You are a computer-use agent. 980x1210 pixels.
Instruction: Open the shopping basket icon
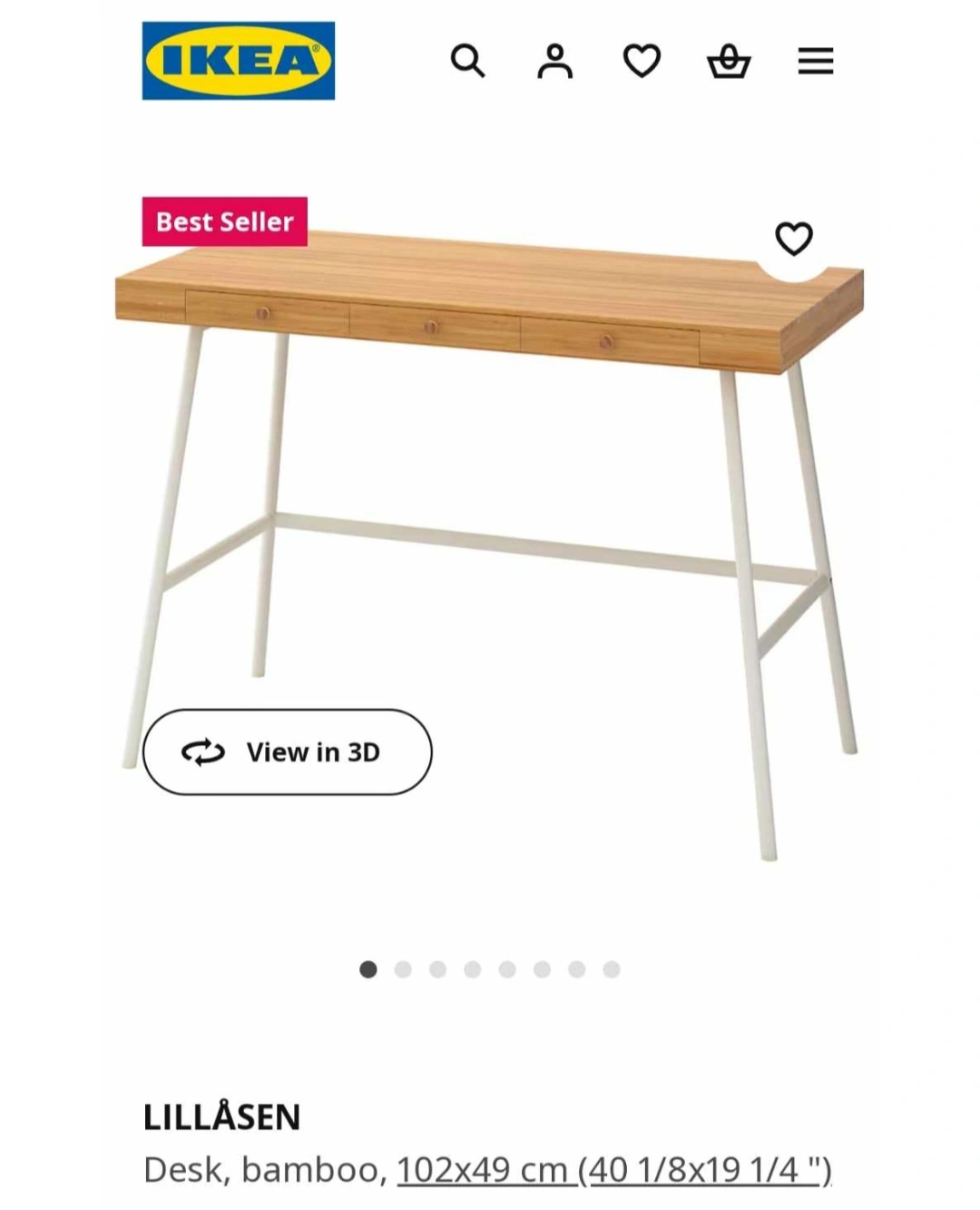point(729,61)
